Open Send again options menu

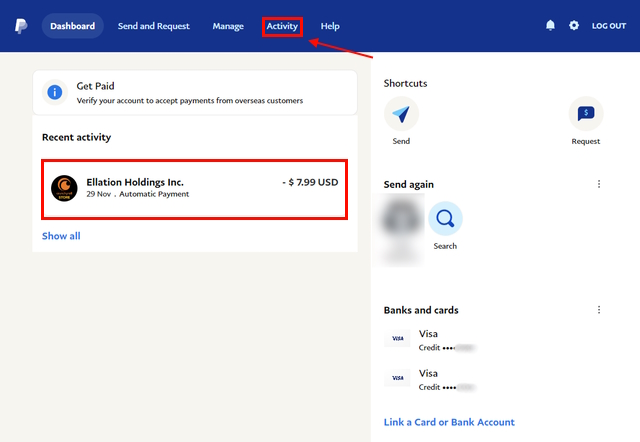tap(599, 184)
